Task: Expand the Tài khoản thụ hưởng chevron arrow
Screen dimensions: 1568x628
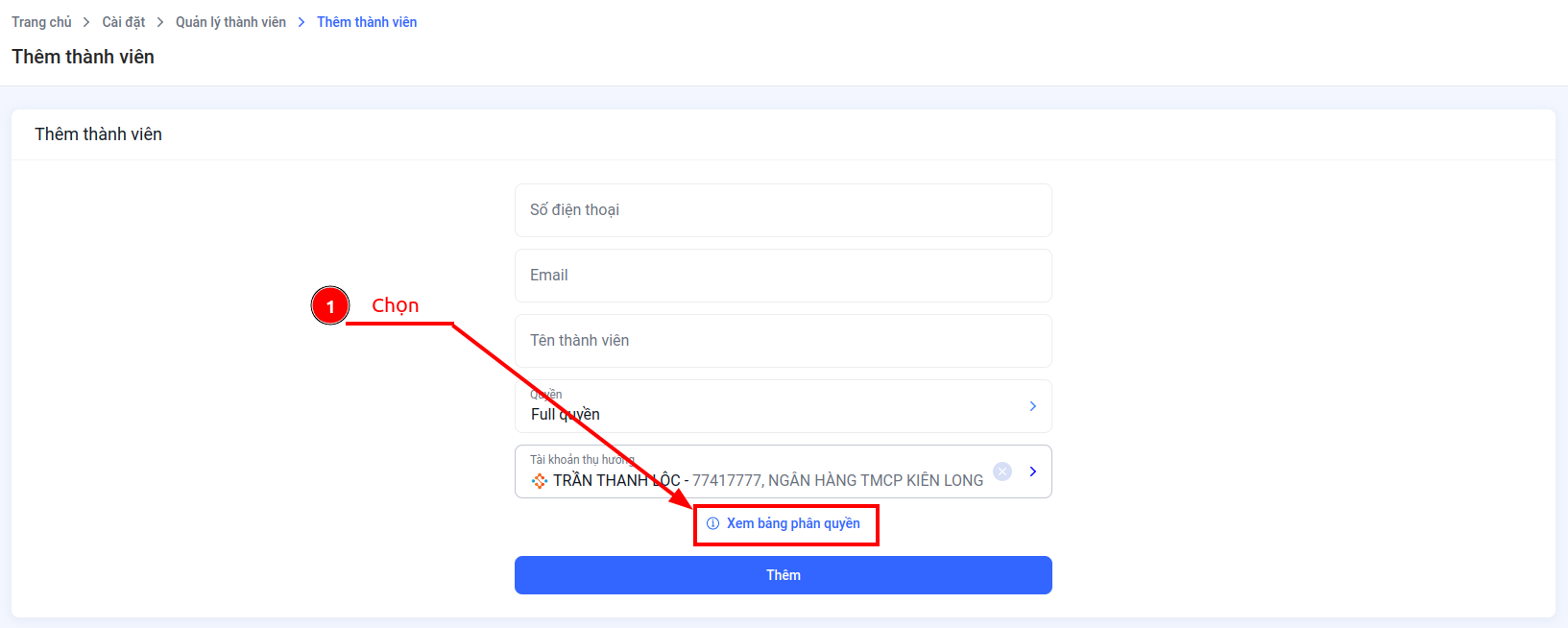Action: coord(1033,471)
